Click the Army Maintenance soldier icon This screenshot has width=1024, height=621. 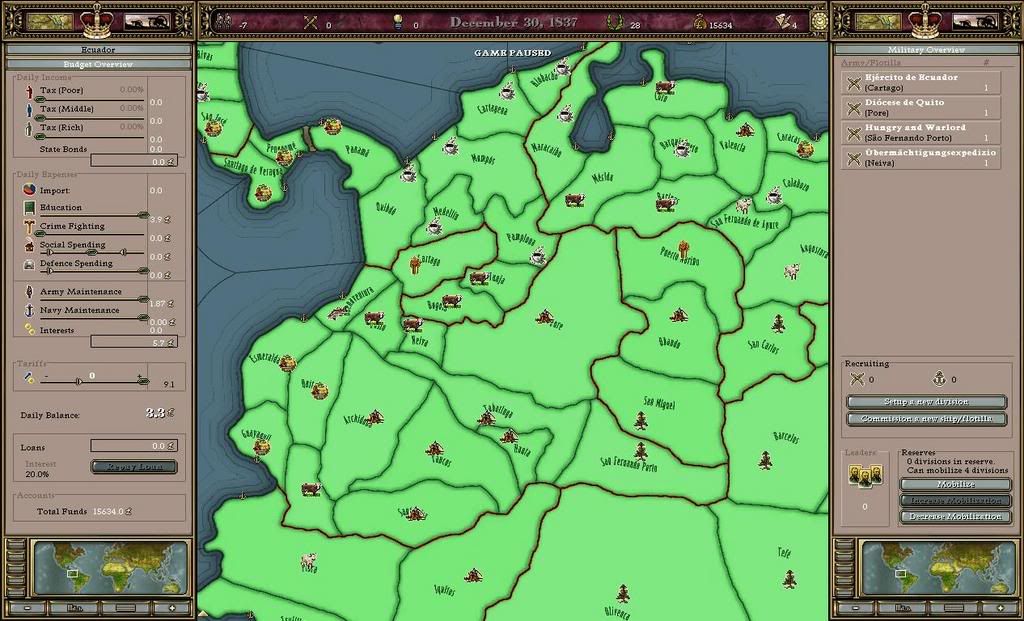coord(29,292)
